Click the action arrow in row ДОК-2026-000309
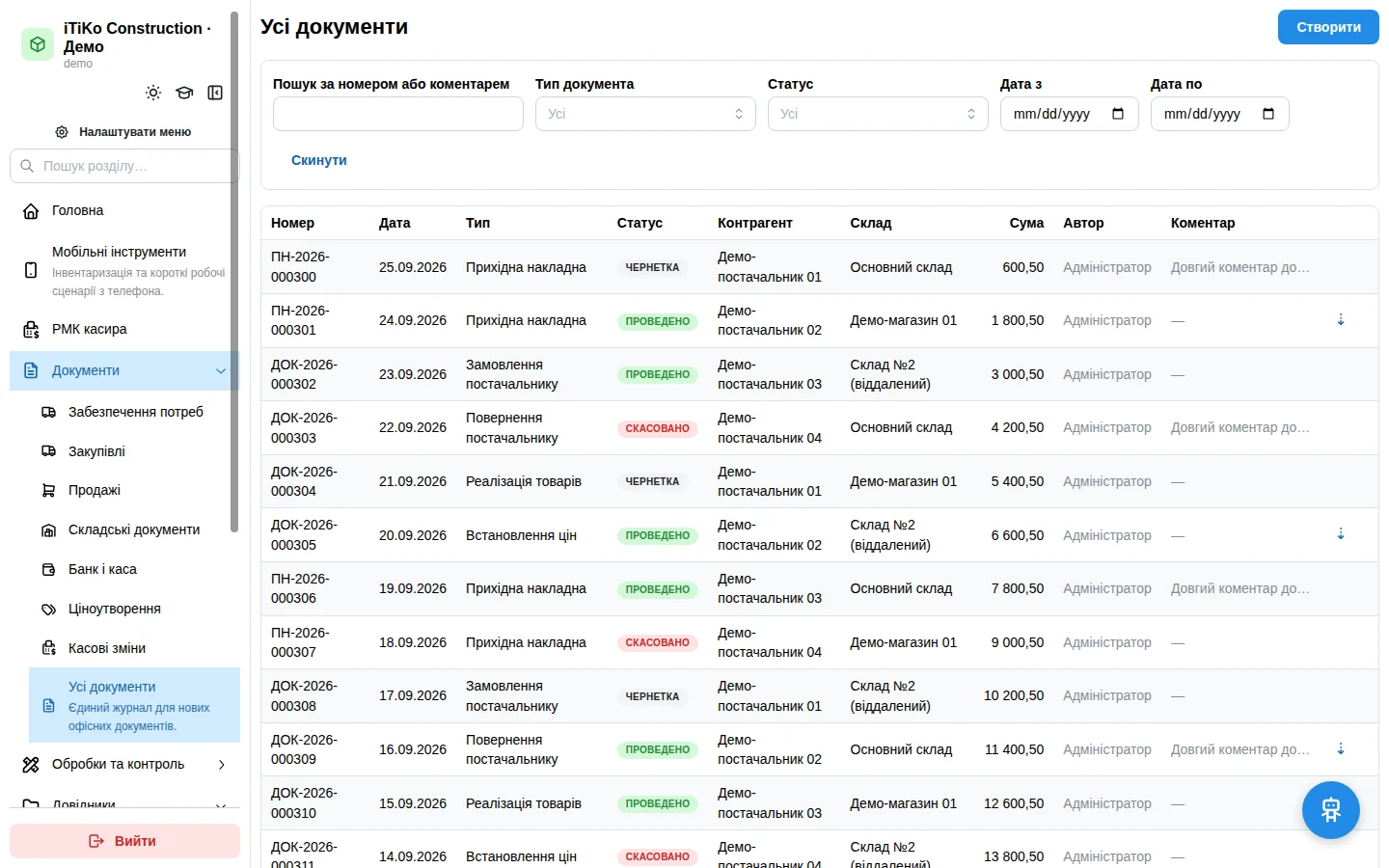The height and width of the screenshot is (868, 1389). click(1341, 748)
